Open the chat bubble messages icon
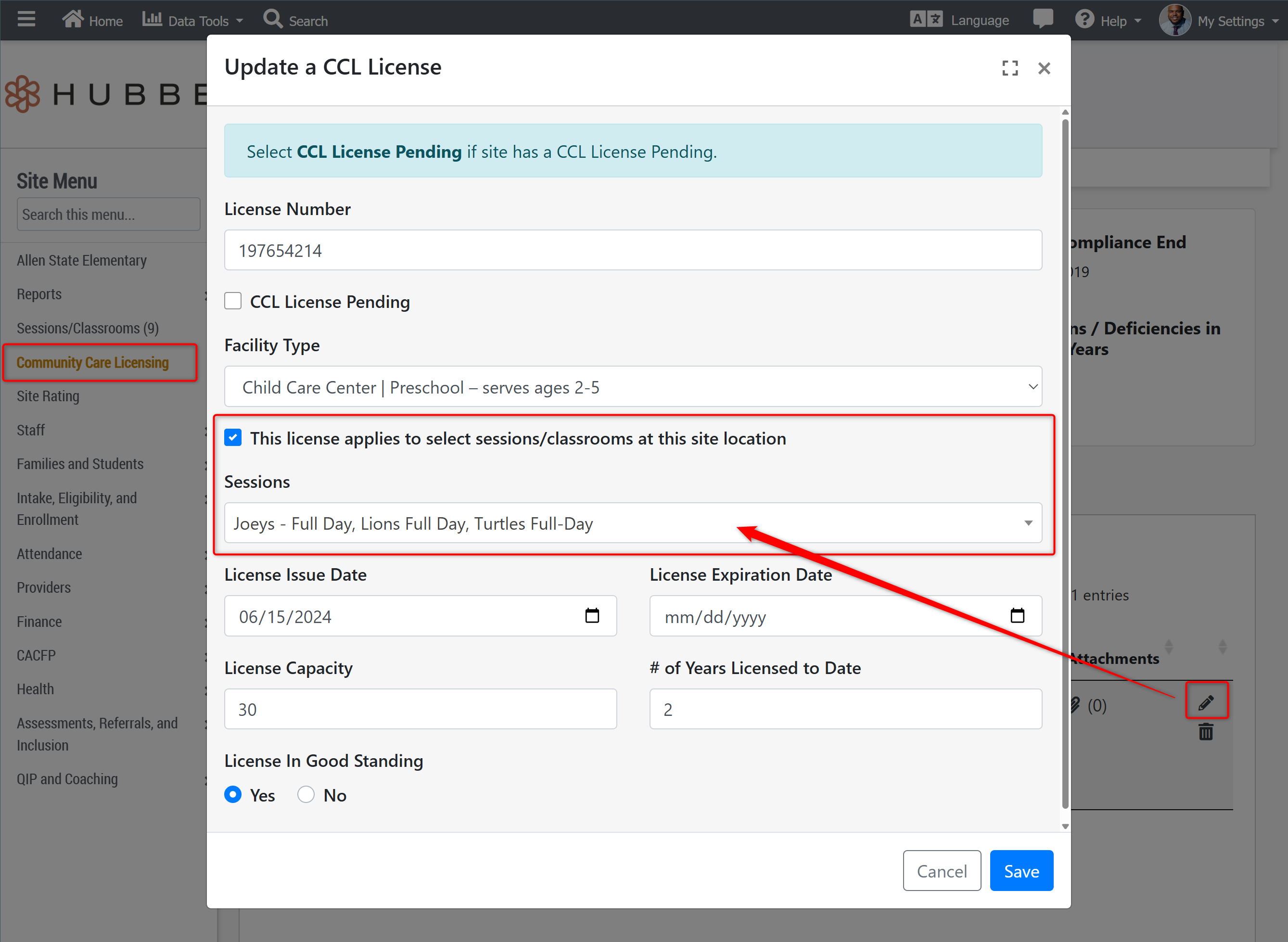 (x=1042, y=19)
